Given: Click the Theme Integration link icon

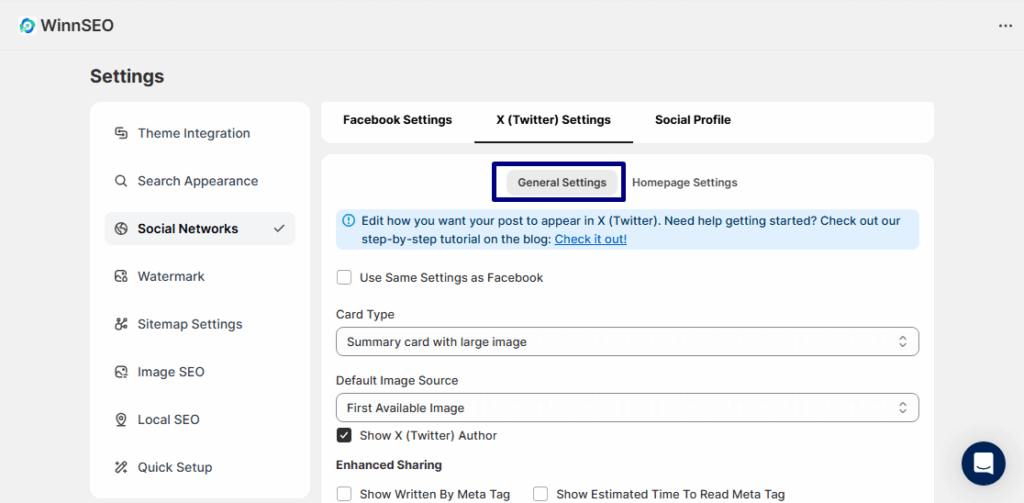Looking at the screenshot, I should (x=121, y=133).
